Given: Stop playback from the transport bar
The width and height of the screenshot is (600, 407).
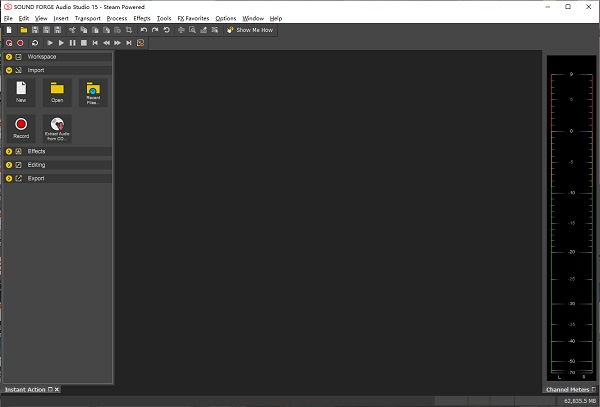Looking at the screenshot, I should click(84, 43).
